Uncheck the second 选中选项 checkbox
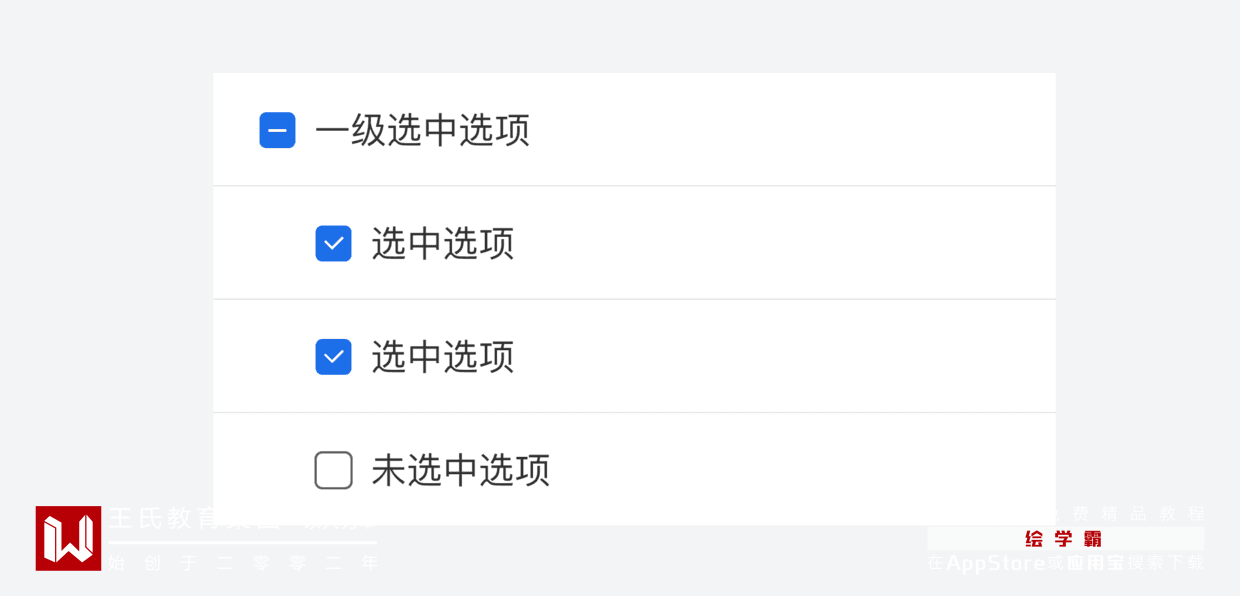Image resolution: width=1240 pixels, height=596 pixels. click(x=333, y=357)
